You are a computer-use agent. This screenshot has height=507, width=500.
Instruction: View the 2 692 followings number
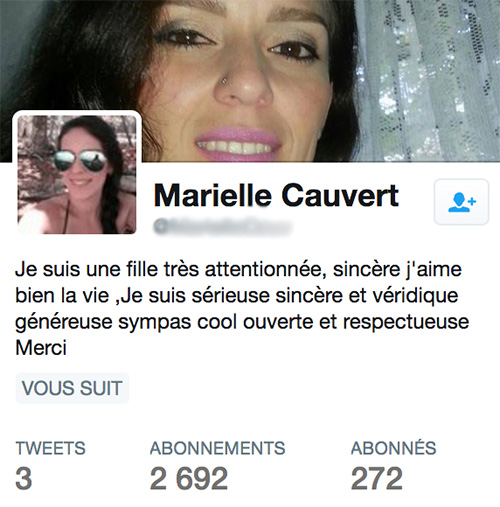(189, 478)
